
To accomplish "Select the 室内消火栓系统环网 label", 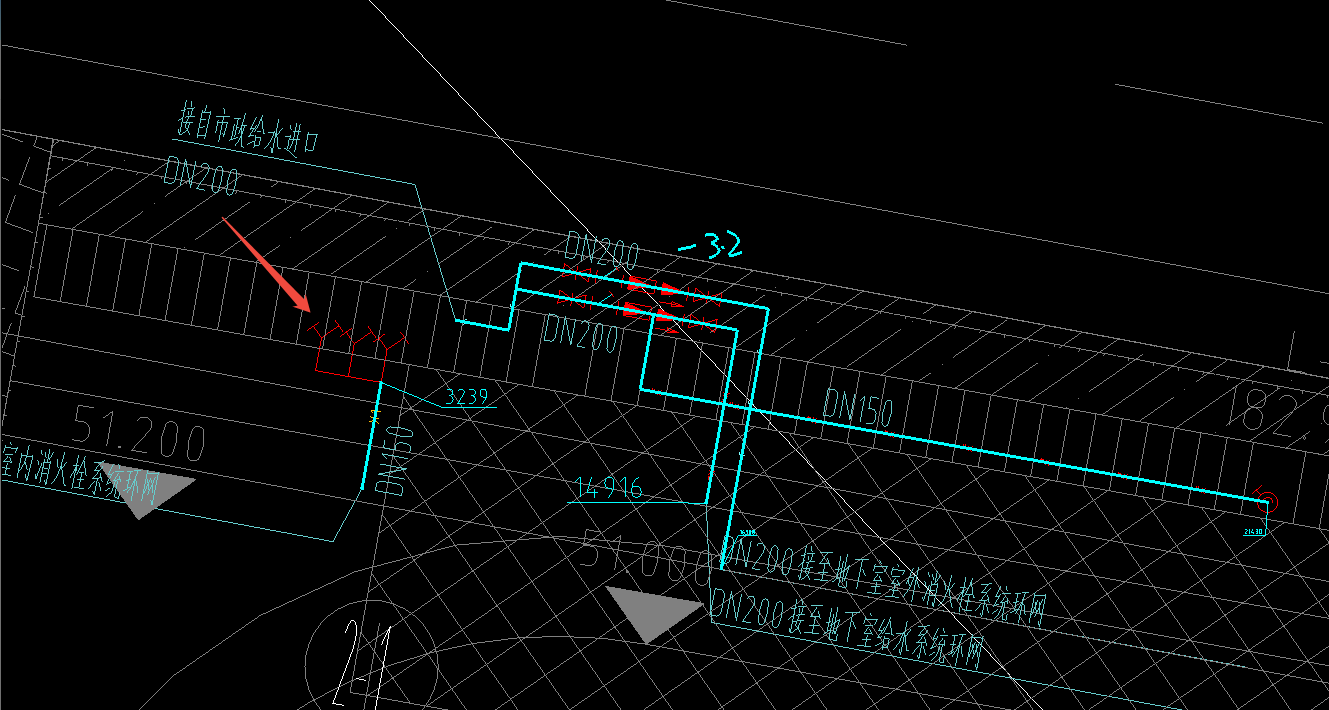I will click(80, 476).
